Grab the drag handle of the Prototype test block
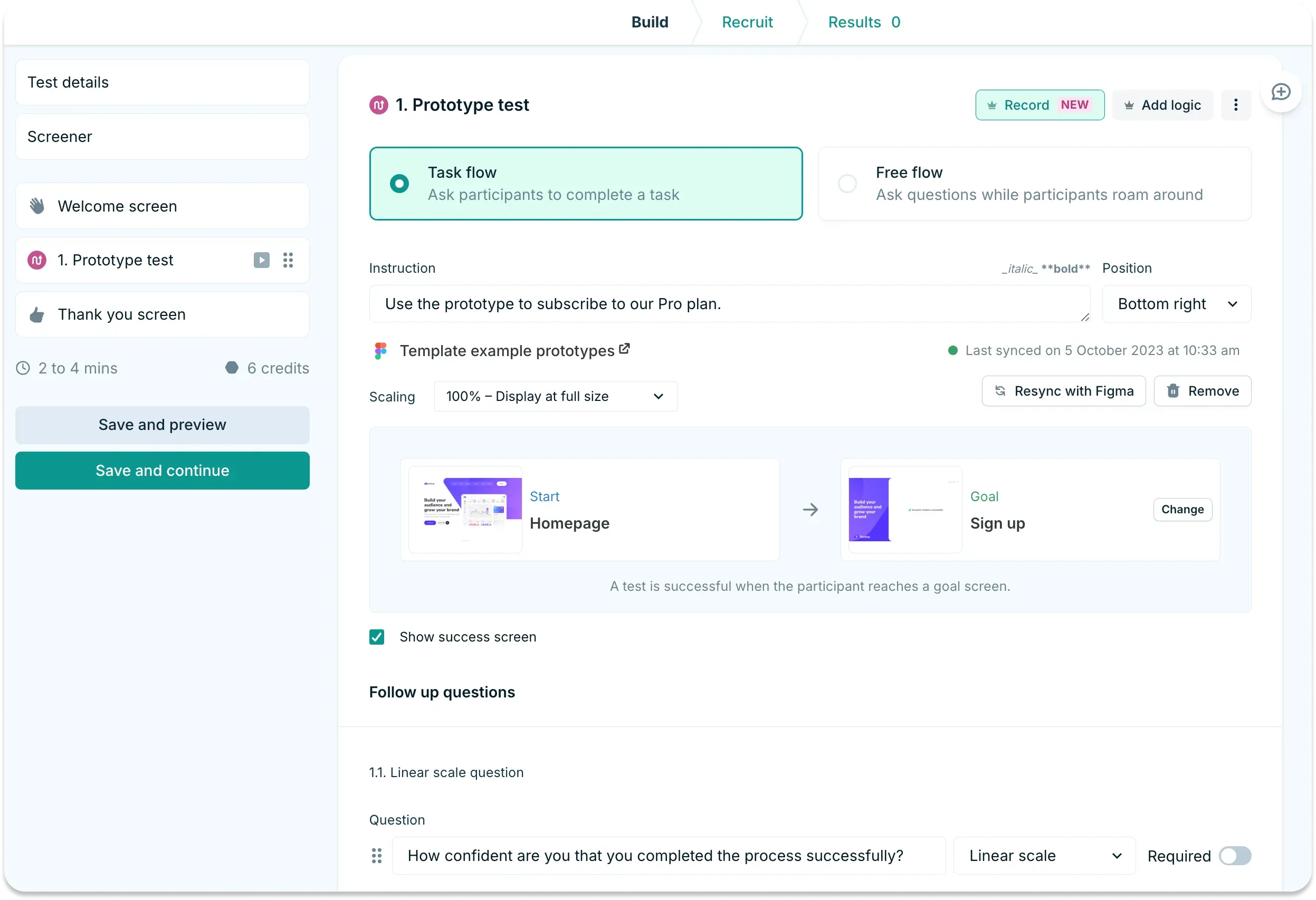Screen dimensions: 1316x900 click(x=288, y=260)
